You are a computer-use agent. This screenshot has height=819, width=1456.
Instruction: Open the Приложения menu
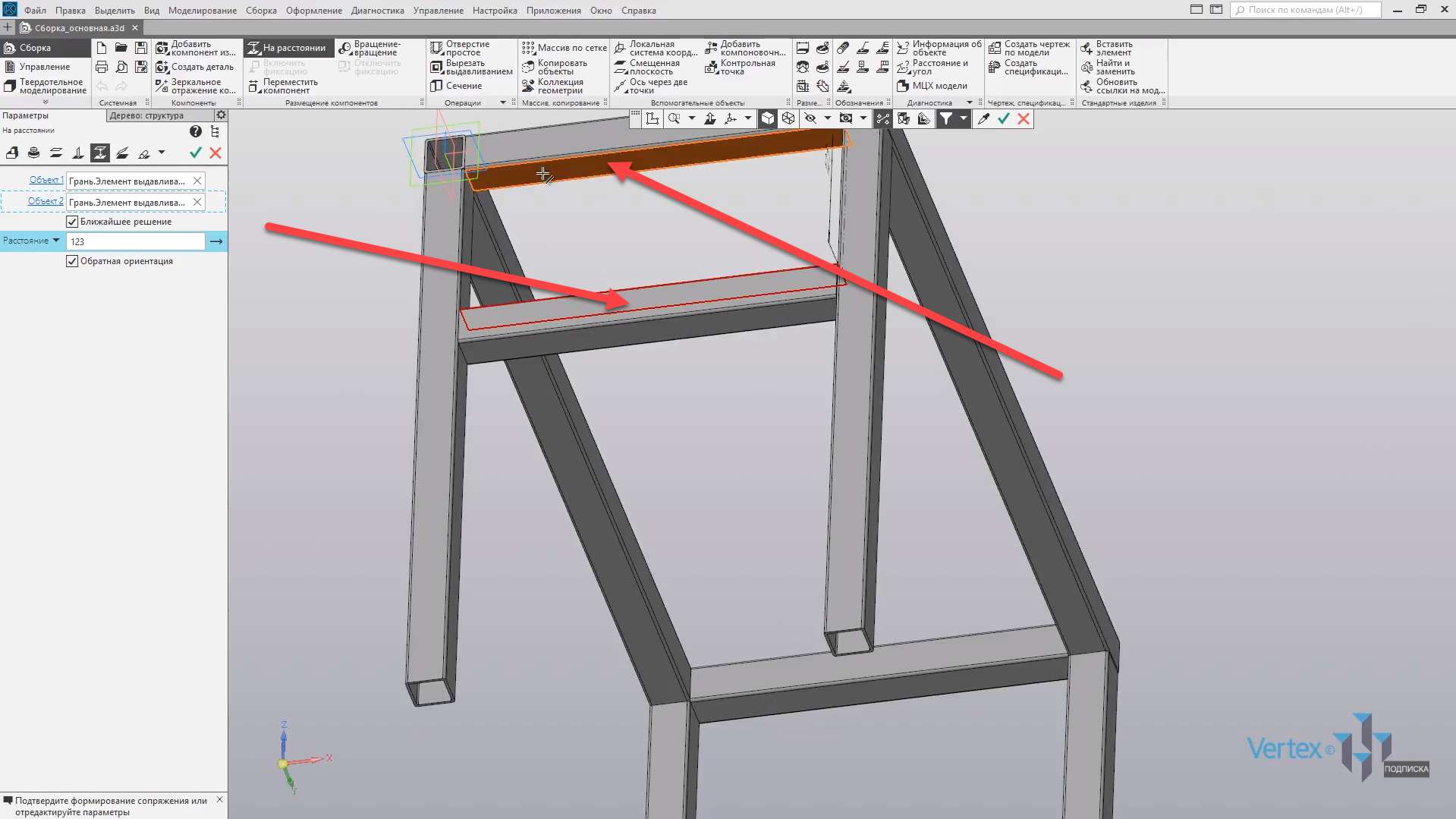click(554, 11)
